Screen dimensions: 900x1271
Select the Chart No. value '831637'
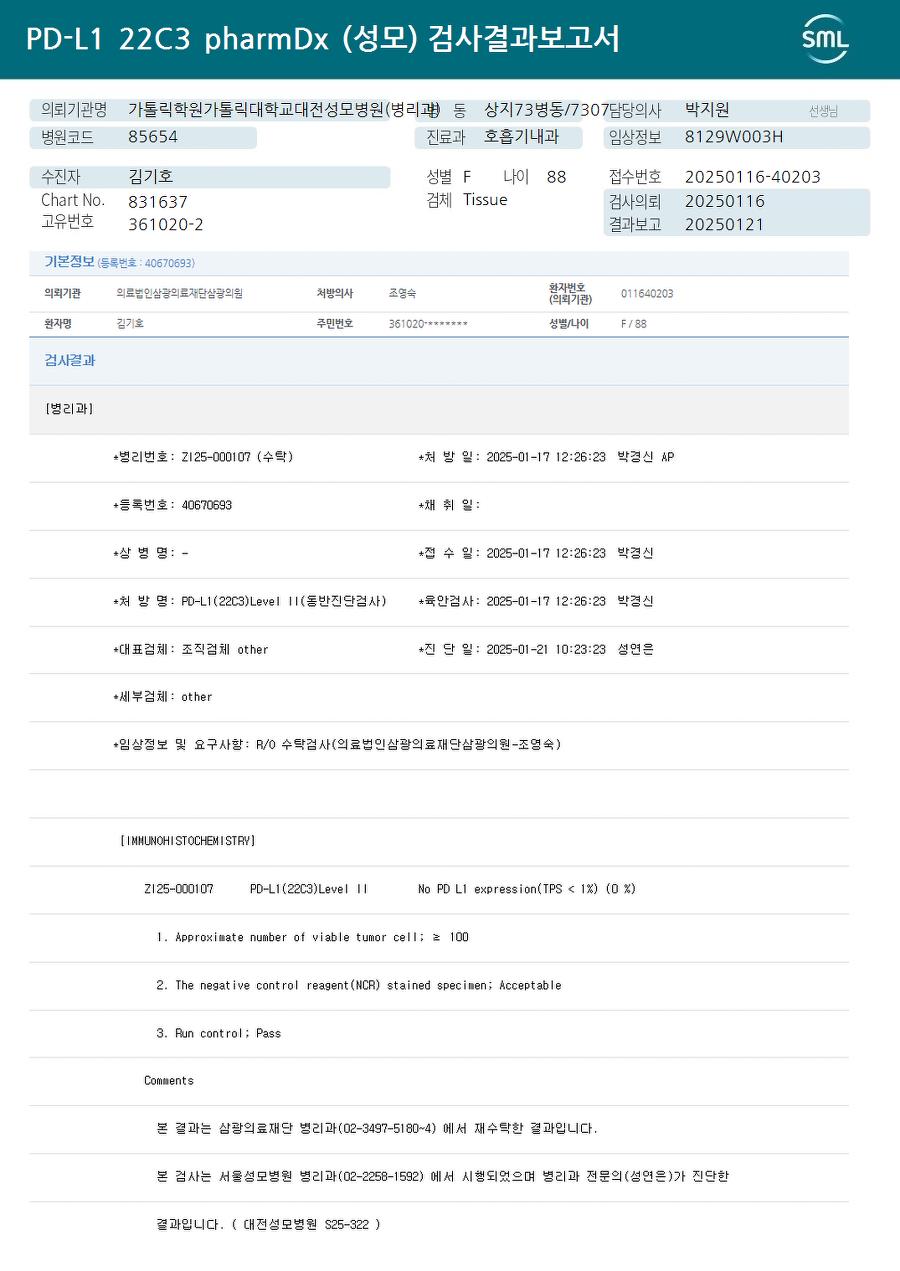(x=158, y=201)
